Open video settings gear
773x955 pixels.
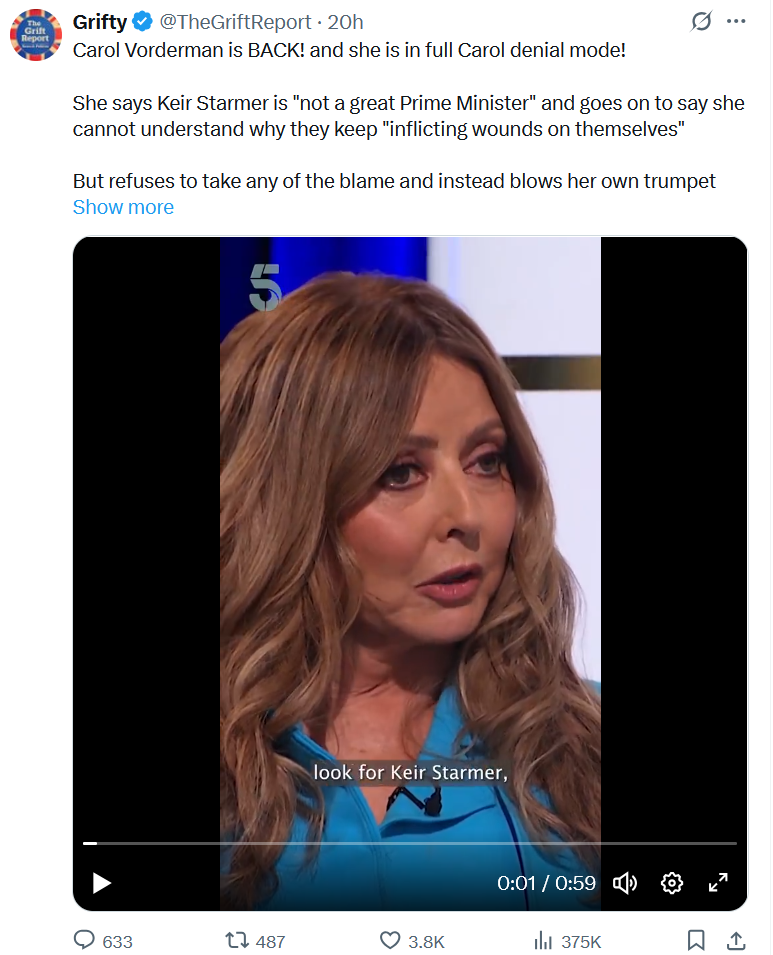click(672, 883)
